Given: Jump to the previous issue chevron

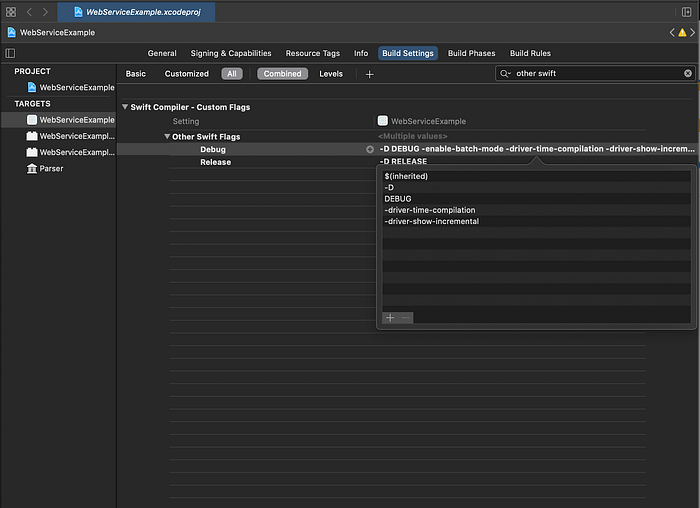Looking at the screenshot, I should click(x=672, y=33).
